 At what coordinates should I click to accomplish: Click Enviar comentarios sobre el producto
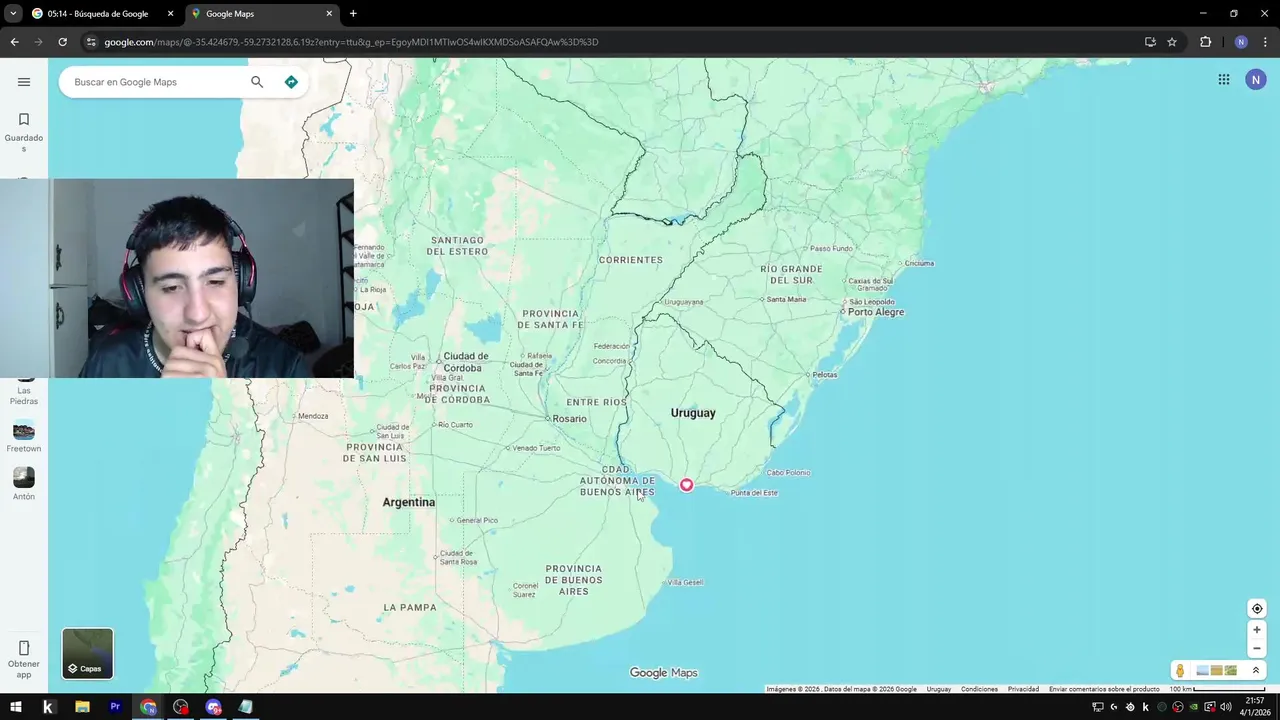click(1104, 689)
